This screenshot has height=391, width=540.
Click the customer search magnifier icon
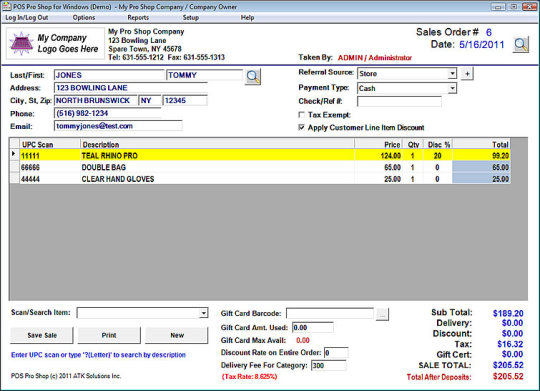pyautogui.click(x=253, y=76)
